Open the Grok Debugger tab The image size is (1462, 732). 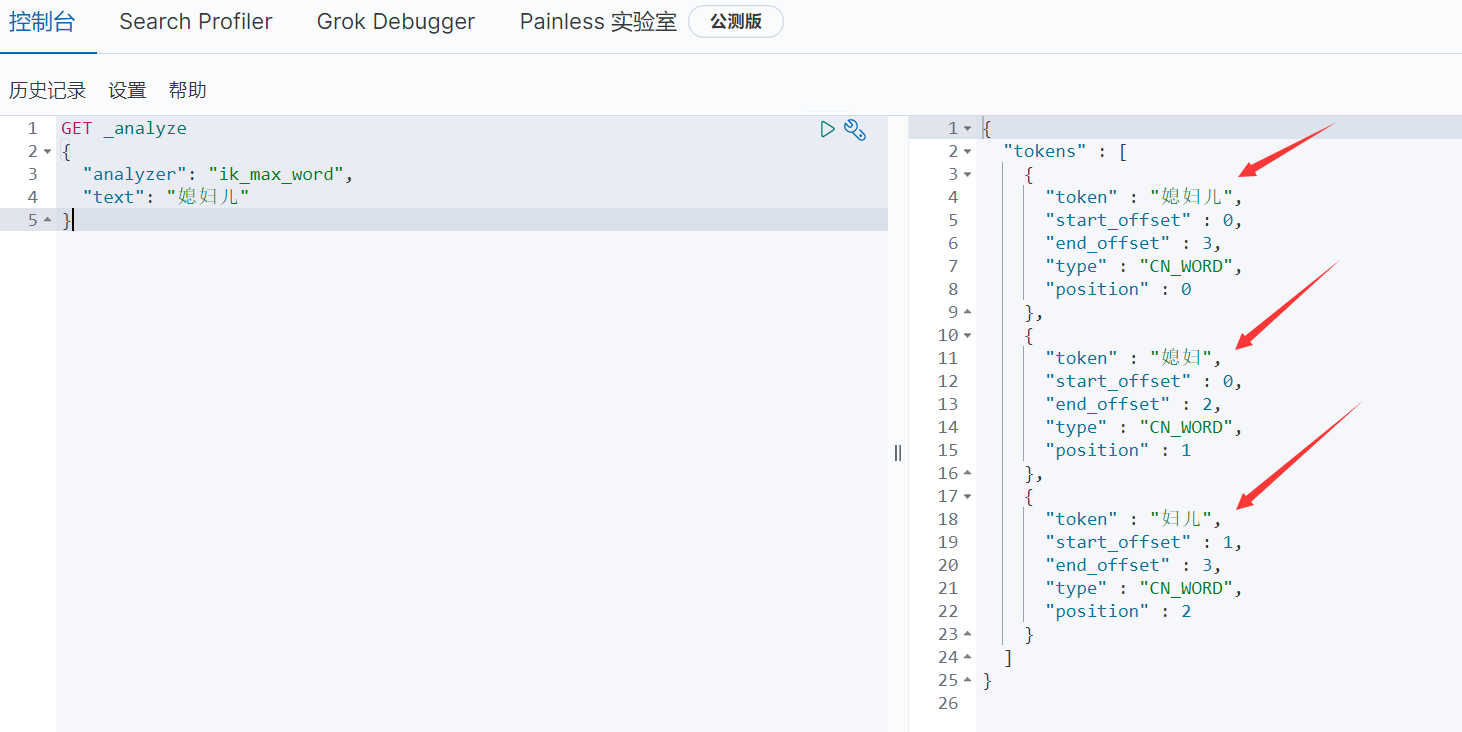[396, 22]
